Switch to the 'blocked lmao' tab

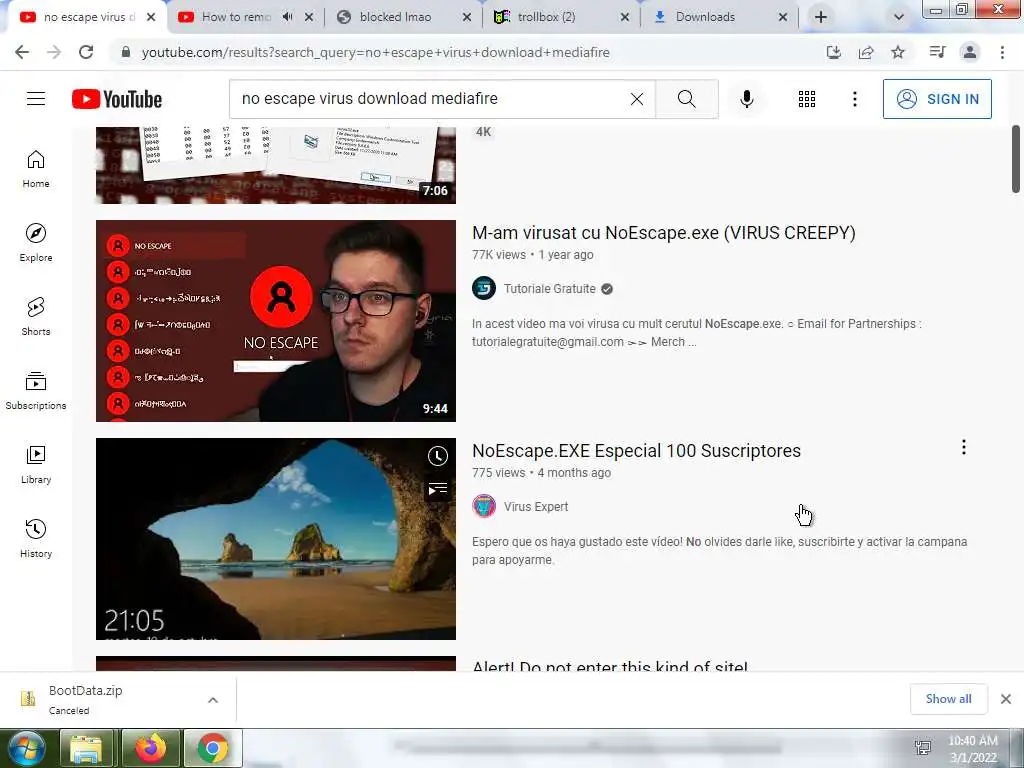tap(394, 17)
